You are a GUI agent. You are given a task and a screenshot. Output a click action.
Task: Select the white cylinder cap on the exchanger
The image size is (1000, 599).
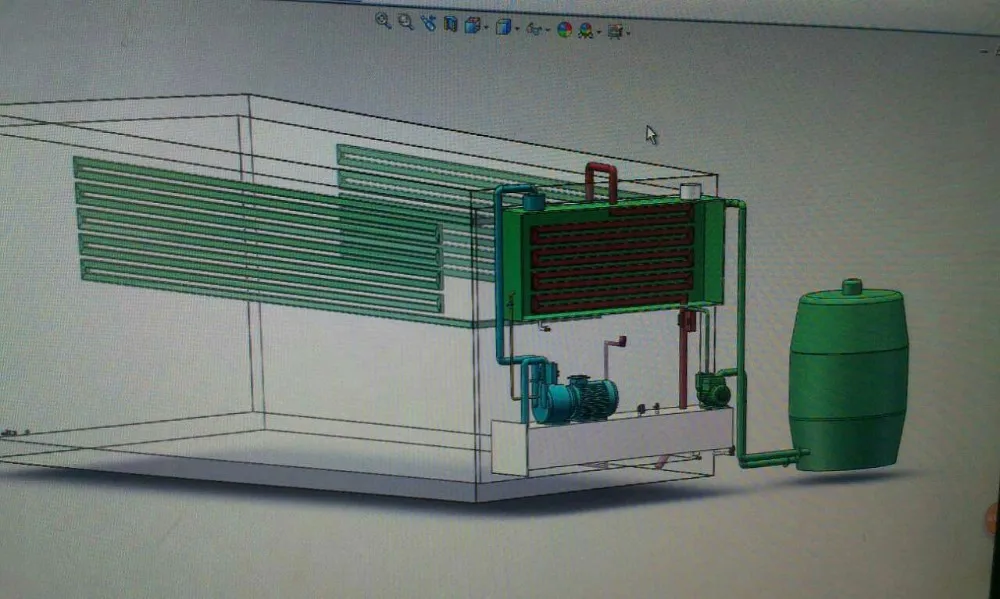[691, 191]
